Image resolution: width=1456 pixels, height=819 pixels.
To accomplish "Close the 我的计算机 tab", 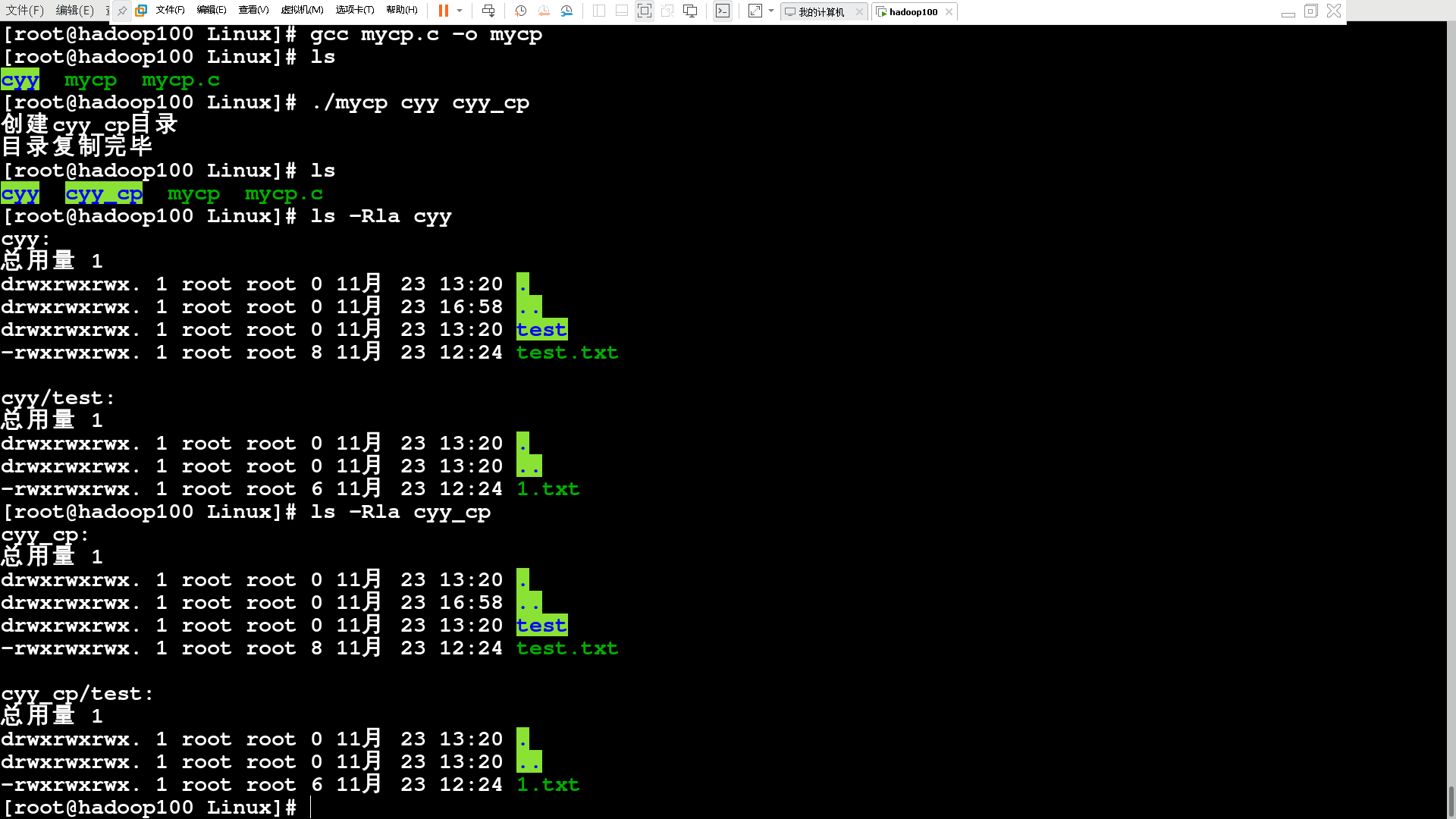I will click(x=859, y=11).
